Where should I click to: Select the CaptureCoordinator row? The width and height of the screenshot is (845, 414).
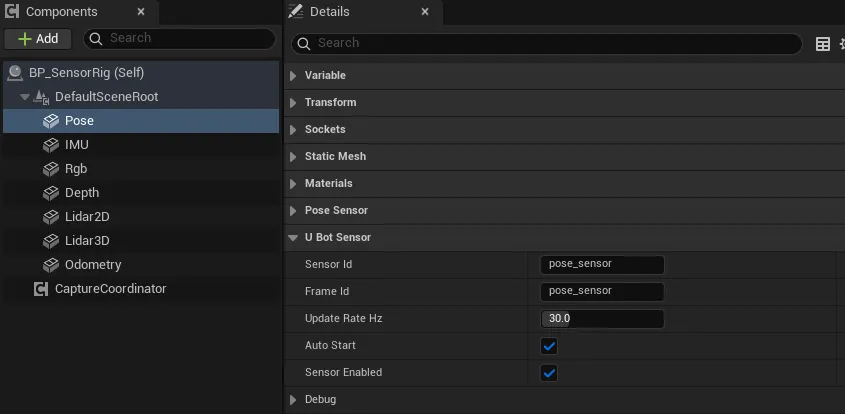141,289
